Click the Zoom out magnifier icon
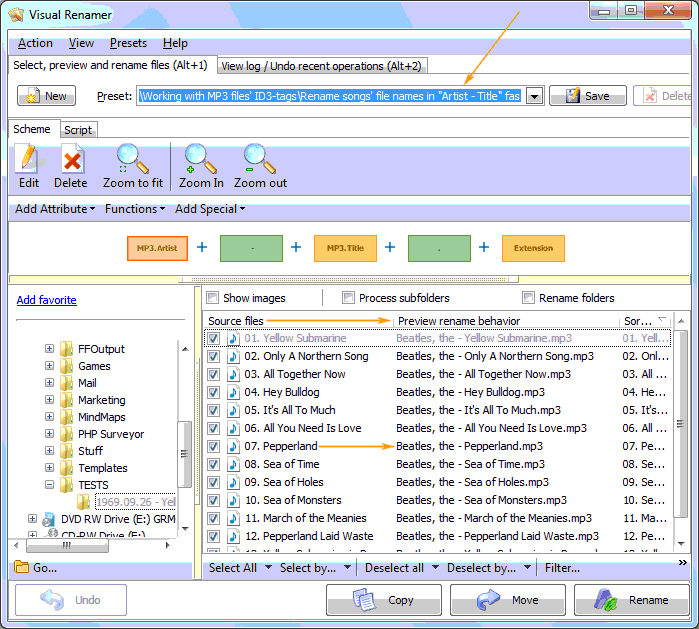Screen dimensions: 699x629 coord(260,159)
